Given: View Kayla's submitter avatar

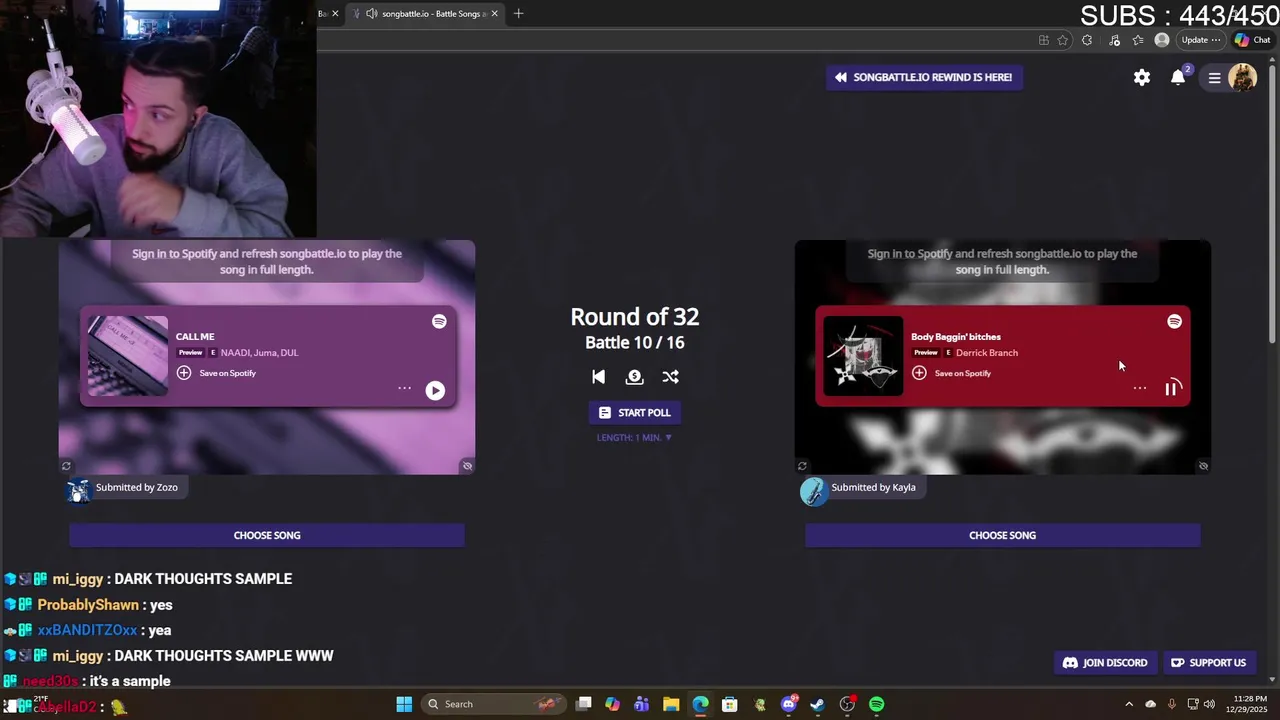Looking at the screenshot, I should (813, 491).
